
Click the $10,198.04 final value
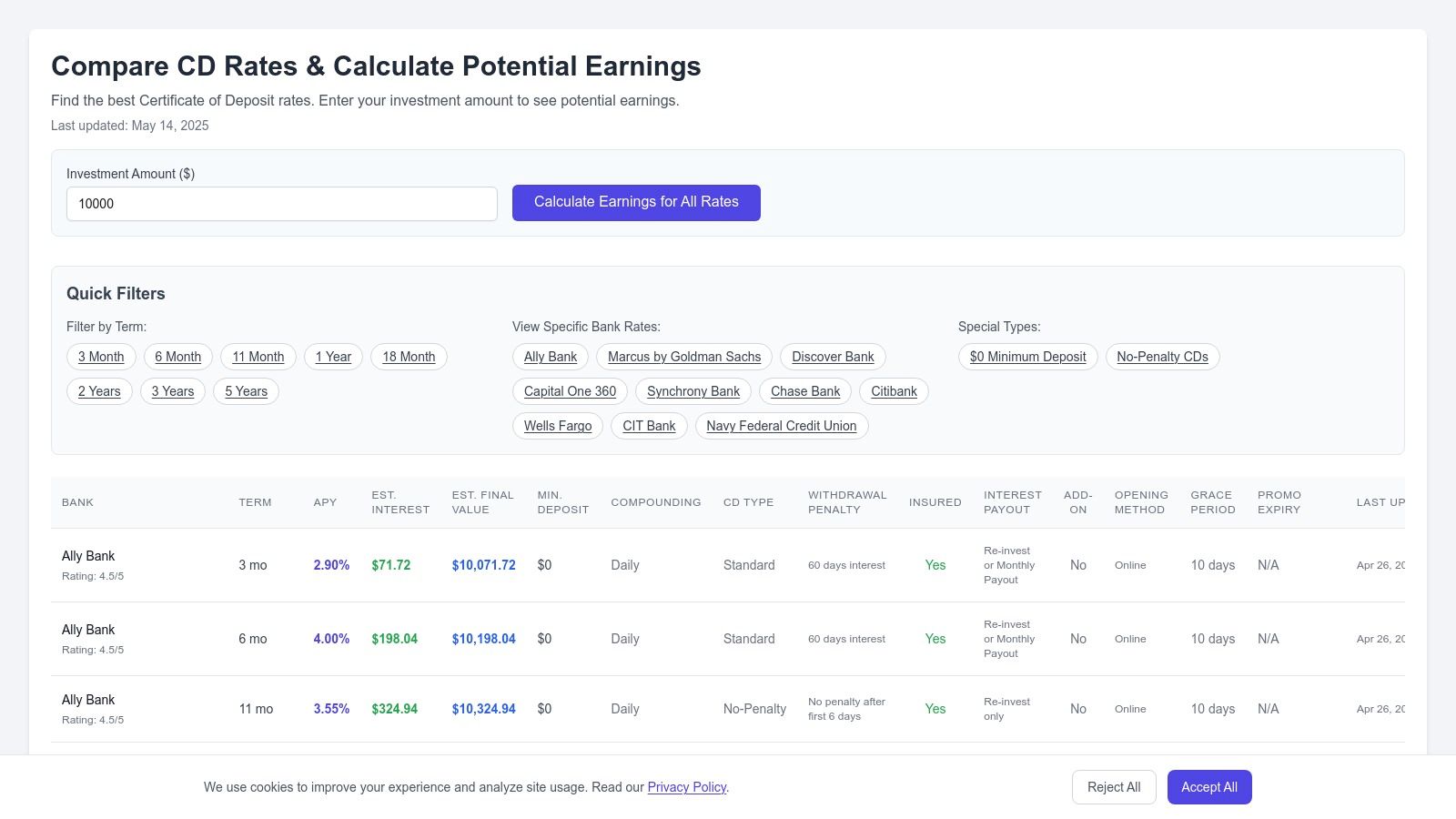(484, 639)
